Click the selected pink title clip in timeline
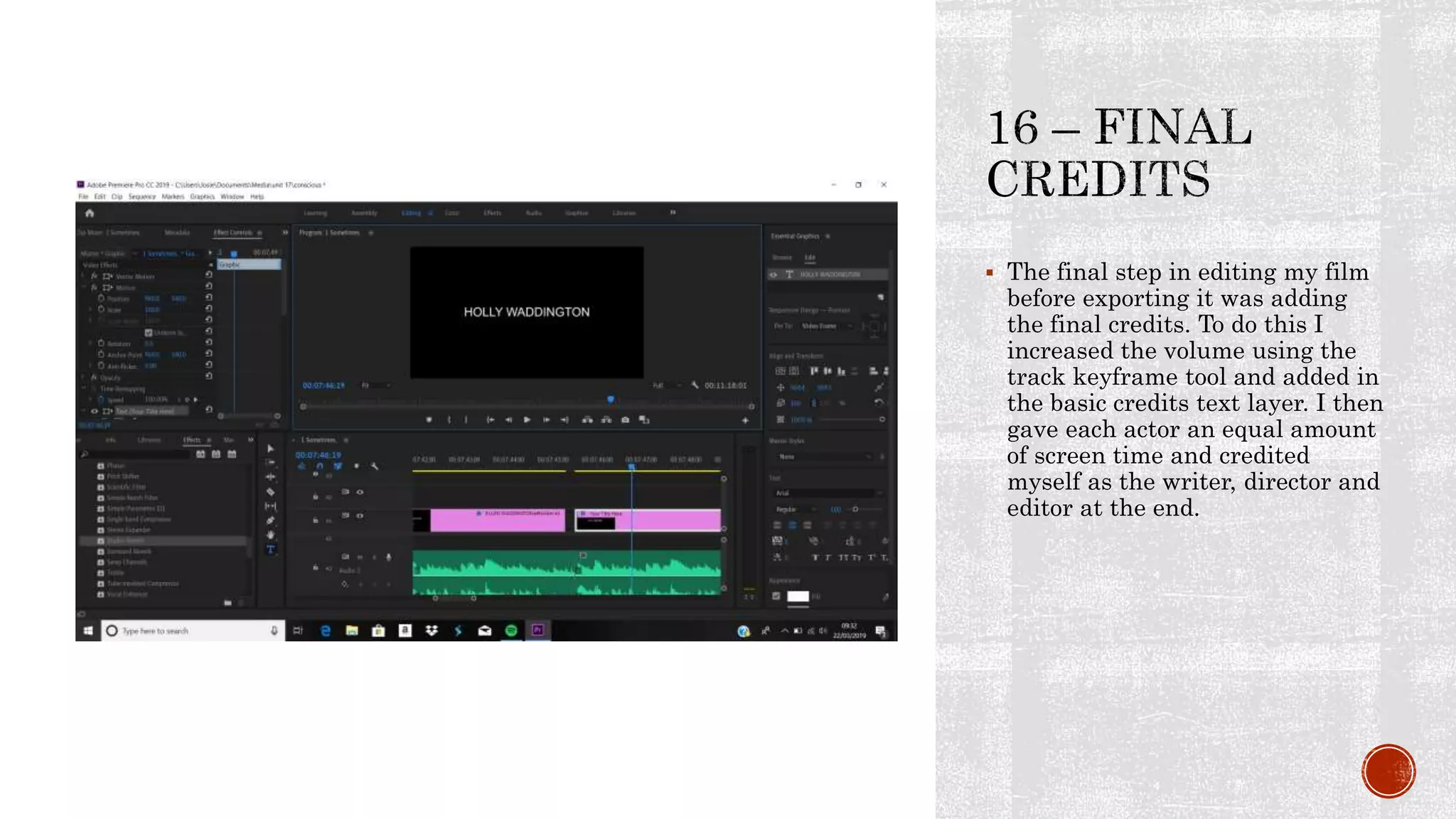The height and width of the screenshot is (819, 1456). (648, 520)
